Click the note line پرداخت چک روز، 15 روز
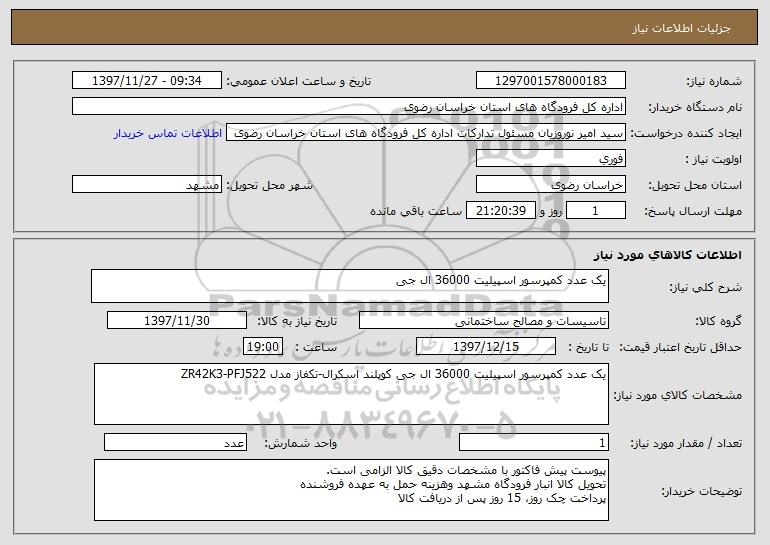This screenshot has width=770, height=545. click(x=502, y=498)
